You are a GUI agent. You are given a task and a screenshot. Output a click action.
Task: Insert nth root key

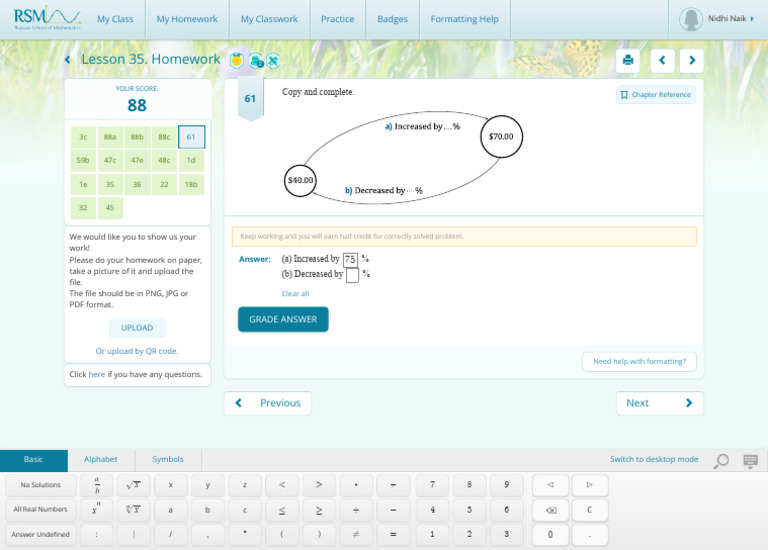pos(134,510)
